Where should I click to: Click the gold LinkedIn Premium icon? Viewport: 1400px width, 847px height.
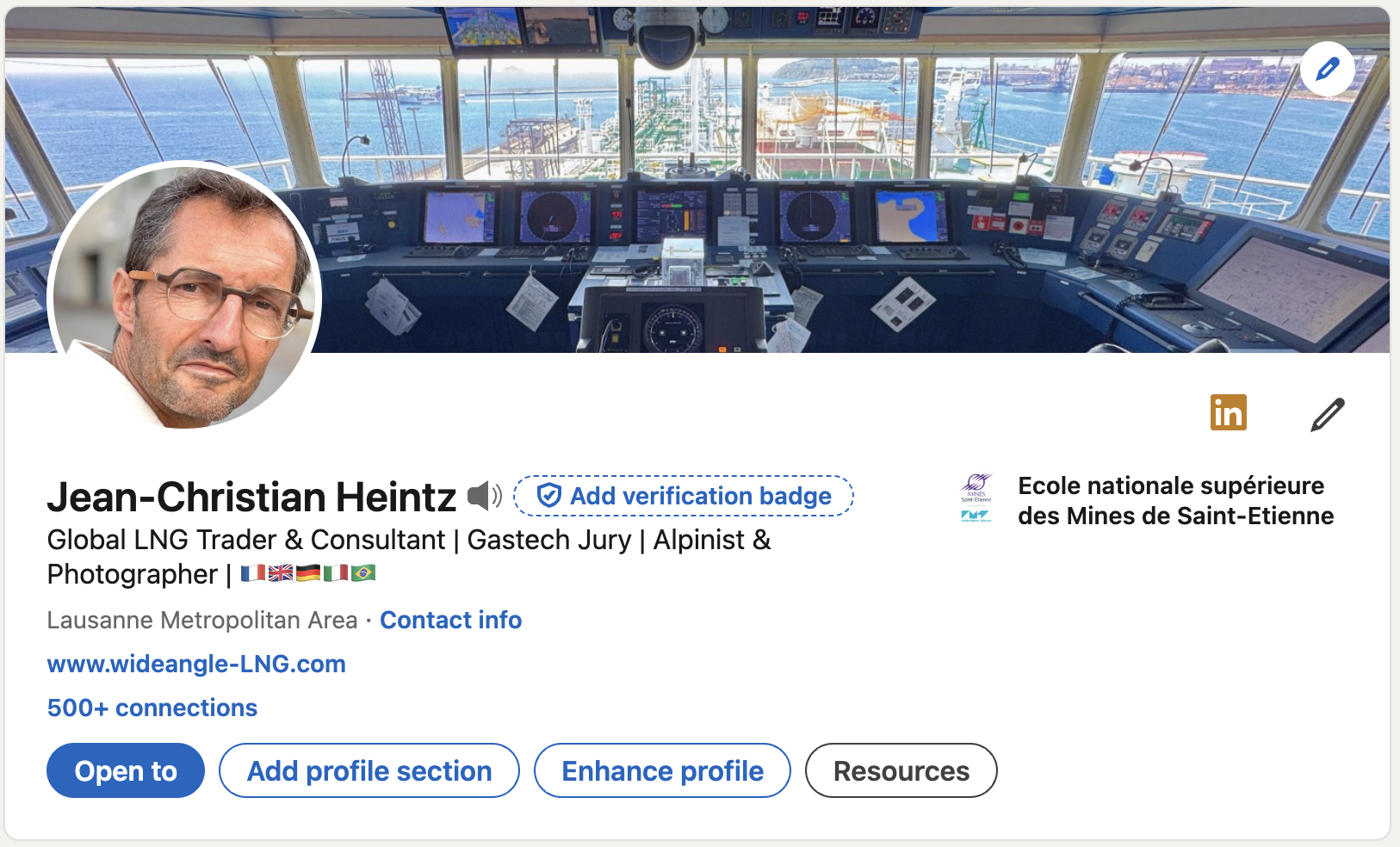(x=1228, y=413)
